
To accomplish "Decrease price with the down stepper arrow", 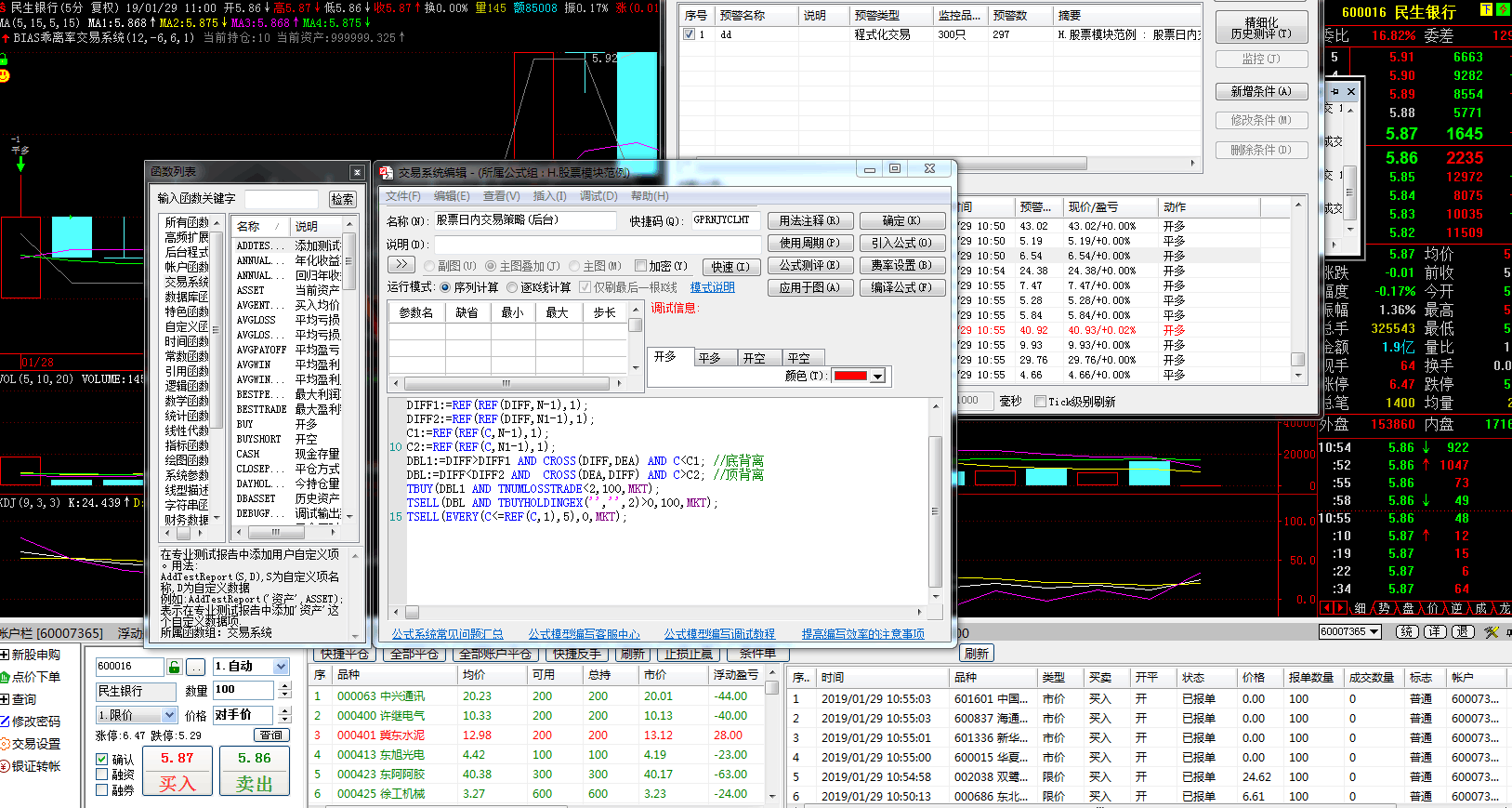I will (284, 720).
